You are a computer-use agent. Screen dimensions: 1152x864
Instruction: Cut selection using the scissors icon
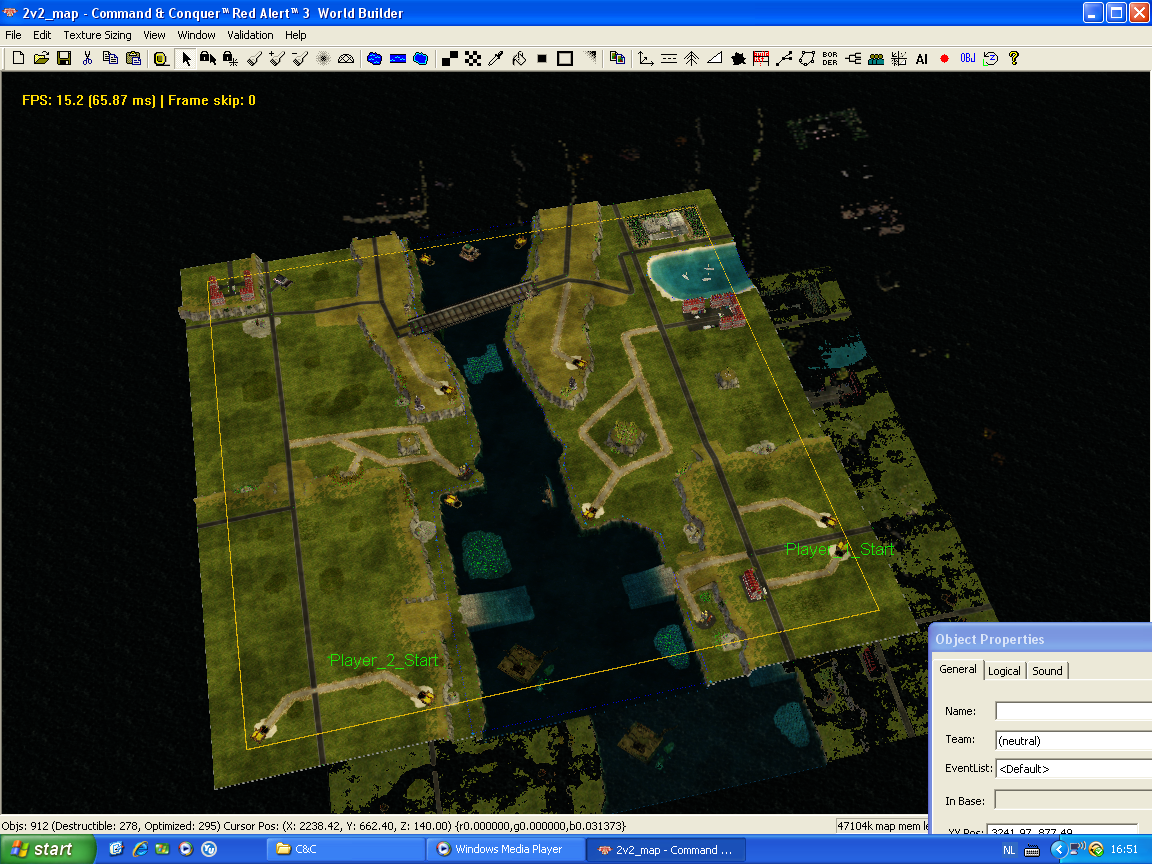87,58
